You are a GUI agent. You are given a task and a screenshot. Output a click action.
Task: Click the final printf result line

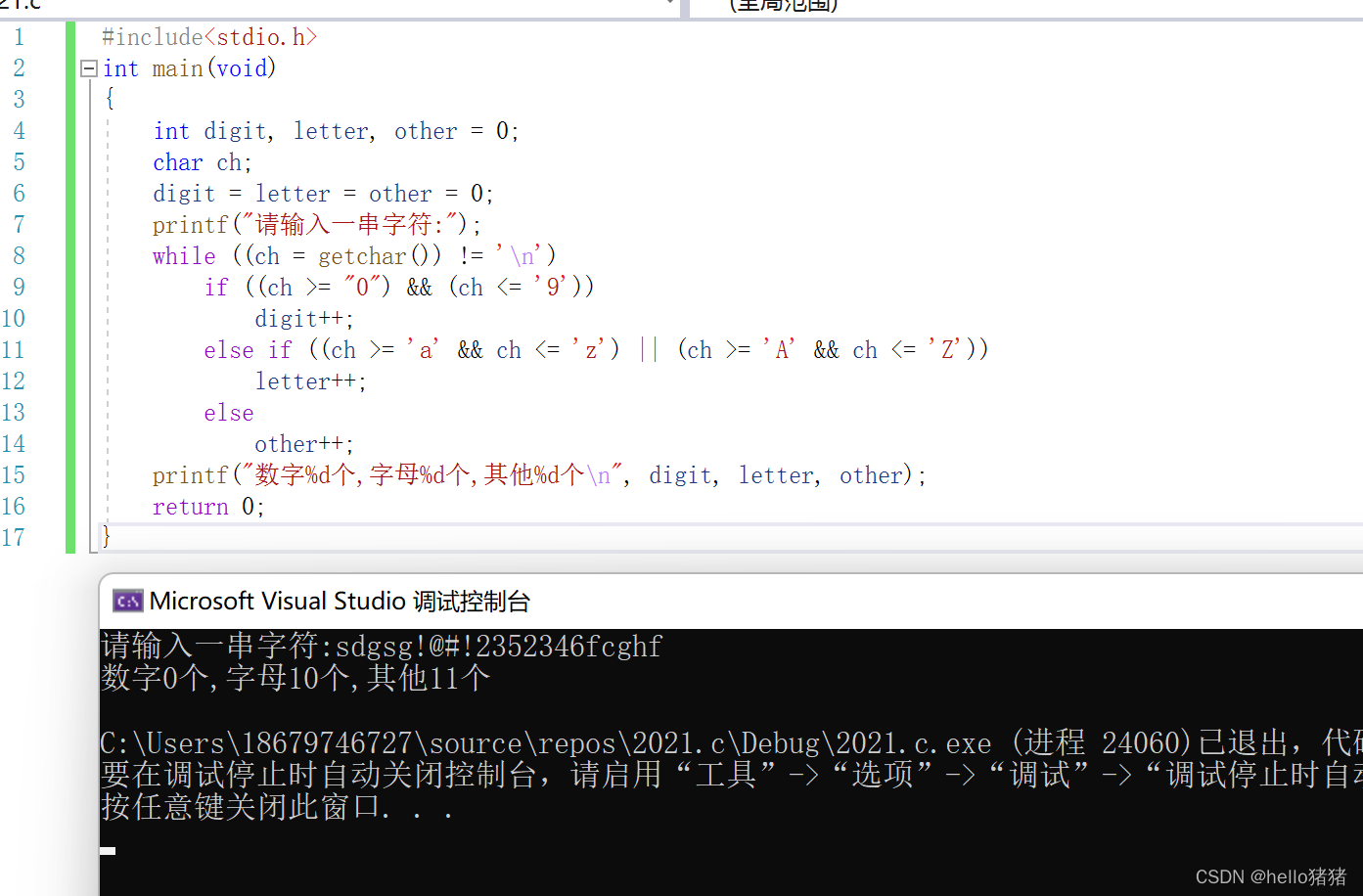(x=539, y=475)
